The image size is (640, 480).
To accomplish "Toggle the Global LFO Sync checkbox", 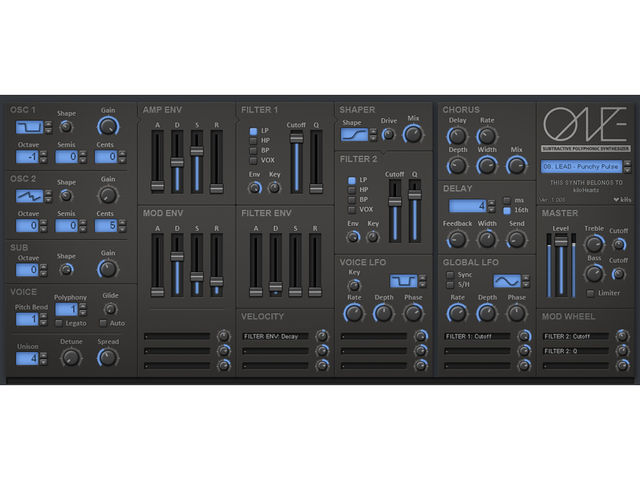I will pos(450,275).
